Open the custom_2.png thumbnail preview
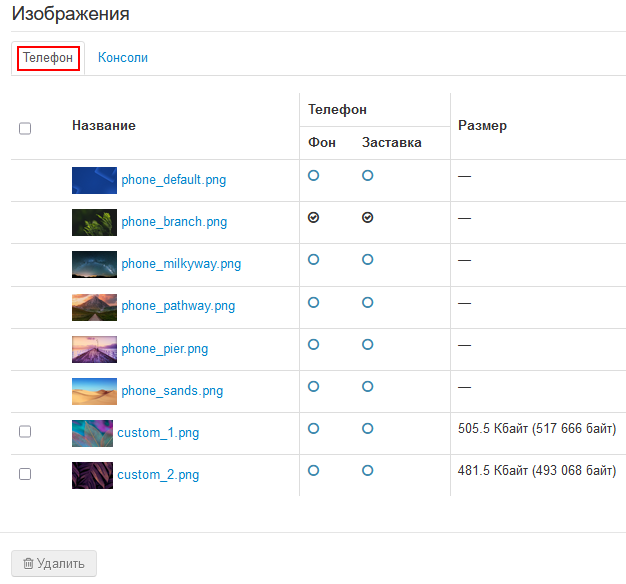The height and width of the screenshot is (584, 626). click(92, 475)
